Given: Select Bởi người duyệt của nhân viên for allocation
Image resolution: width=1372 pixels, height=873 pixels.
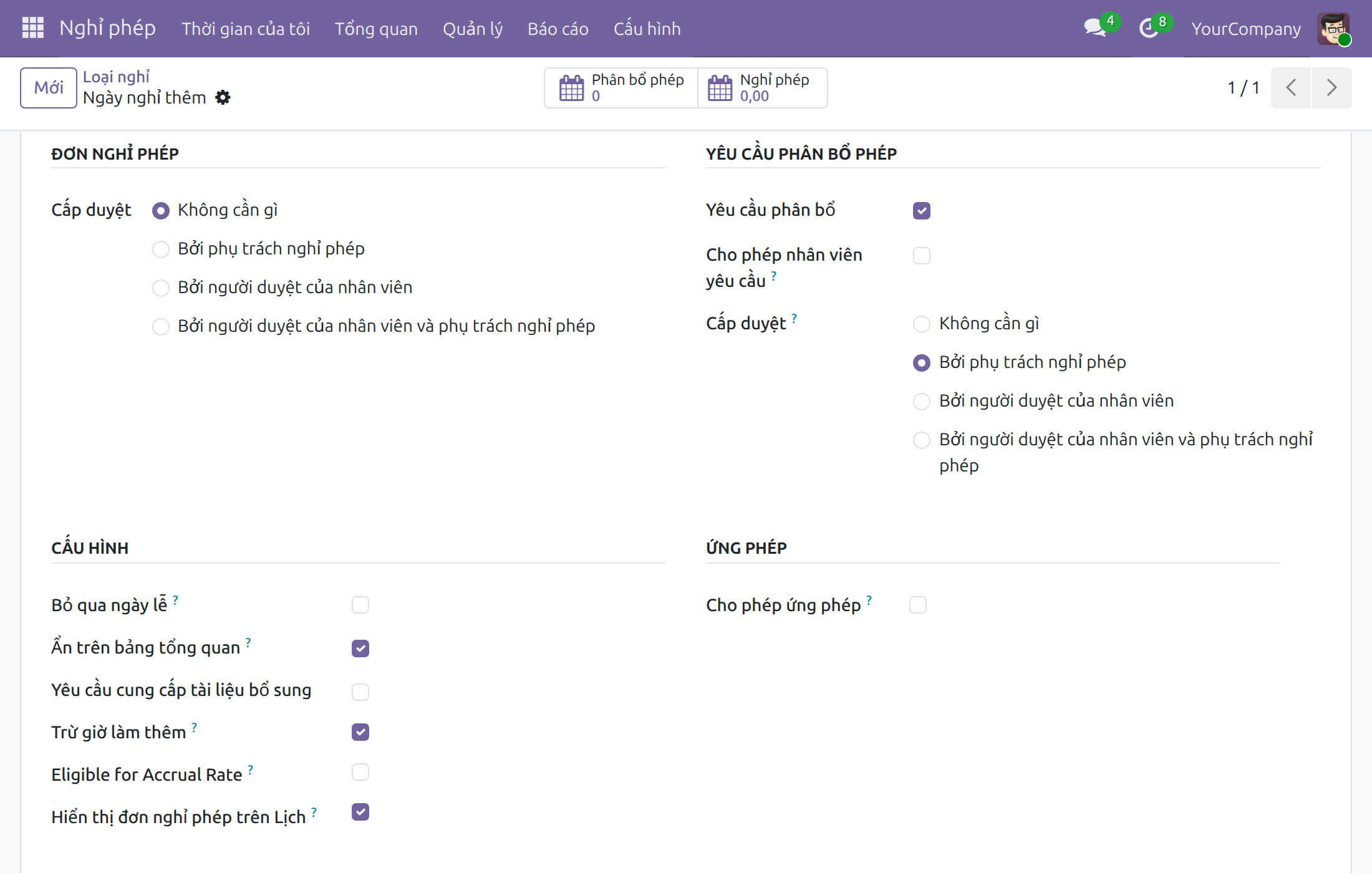Looking at the screenshot, I should 921,402.
